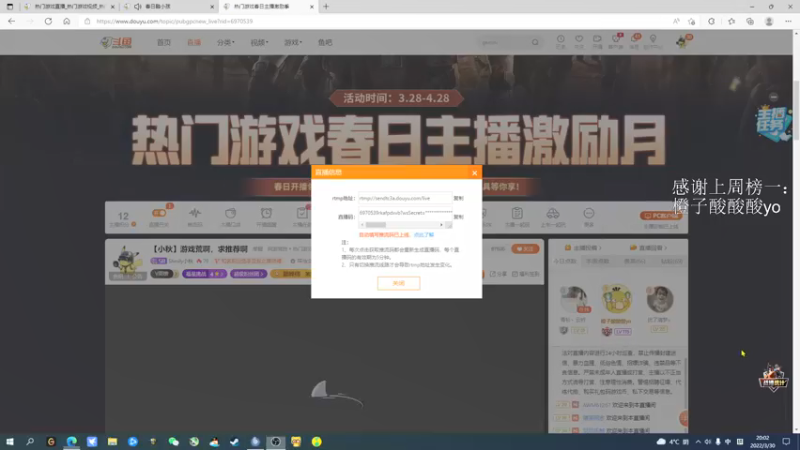Click the orange 关闭 button in dialog
Viewport: 800px width, 450px height.
pyautogui.click(x=398, y=283)
